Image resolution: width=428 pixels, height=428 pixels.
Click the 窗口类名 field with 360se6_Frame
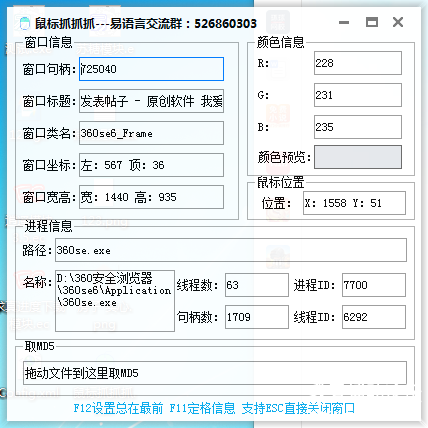click(x=151, y=133)
